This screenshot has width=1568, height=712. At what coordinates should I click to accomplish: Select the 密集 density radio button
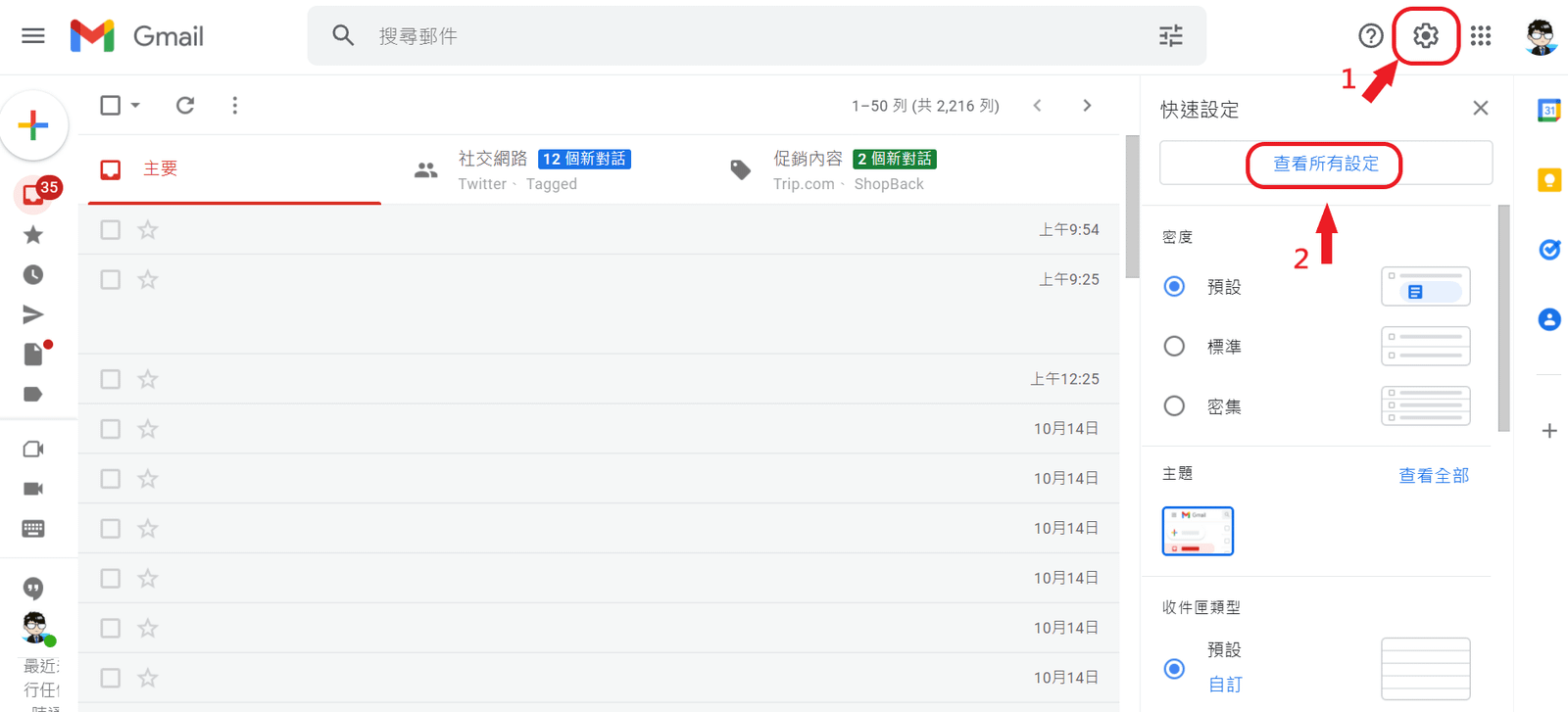click(1174, 405)
